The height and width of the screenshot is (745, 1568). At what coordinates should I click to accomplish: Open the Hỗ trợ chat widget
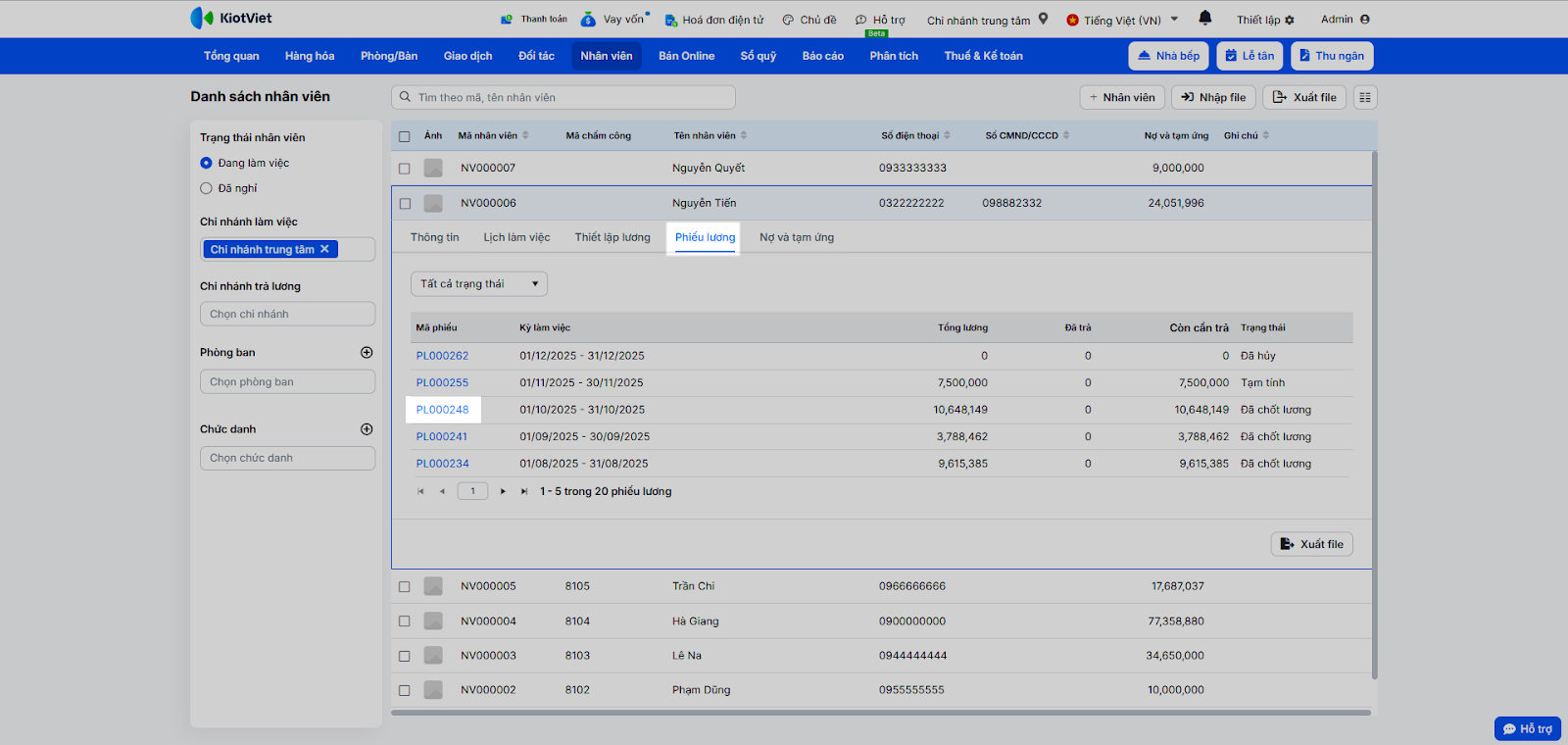[x=1527, y=728]
